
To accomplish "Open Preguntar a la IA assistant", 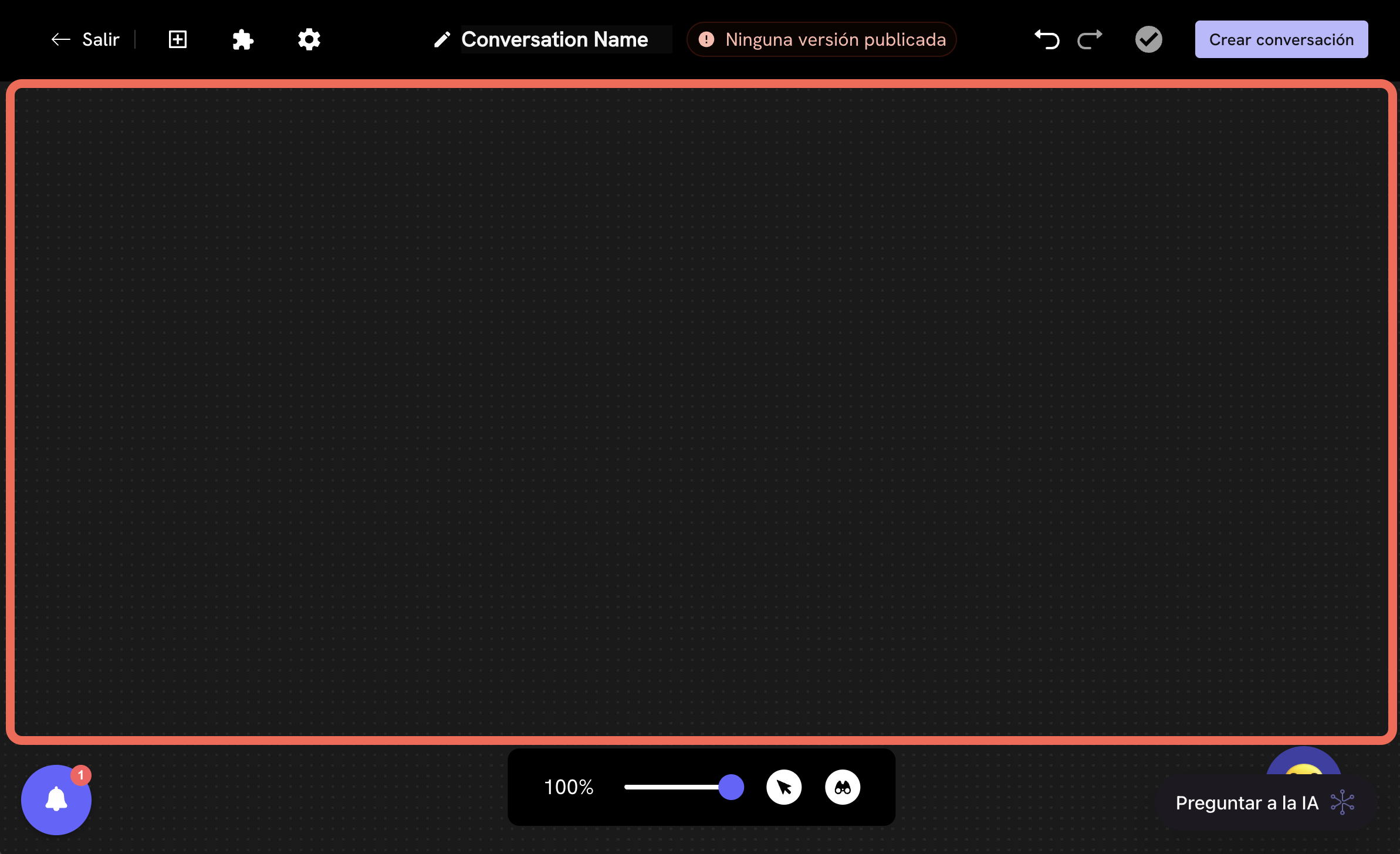I will coord(1264,802).
